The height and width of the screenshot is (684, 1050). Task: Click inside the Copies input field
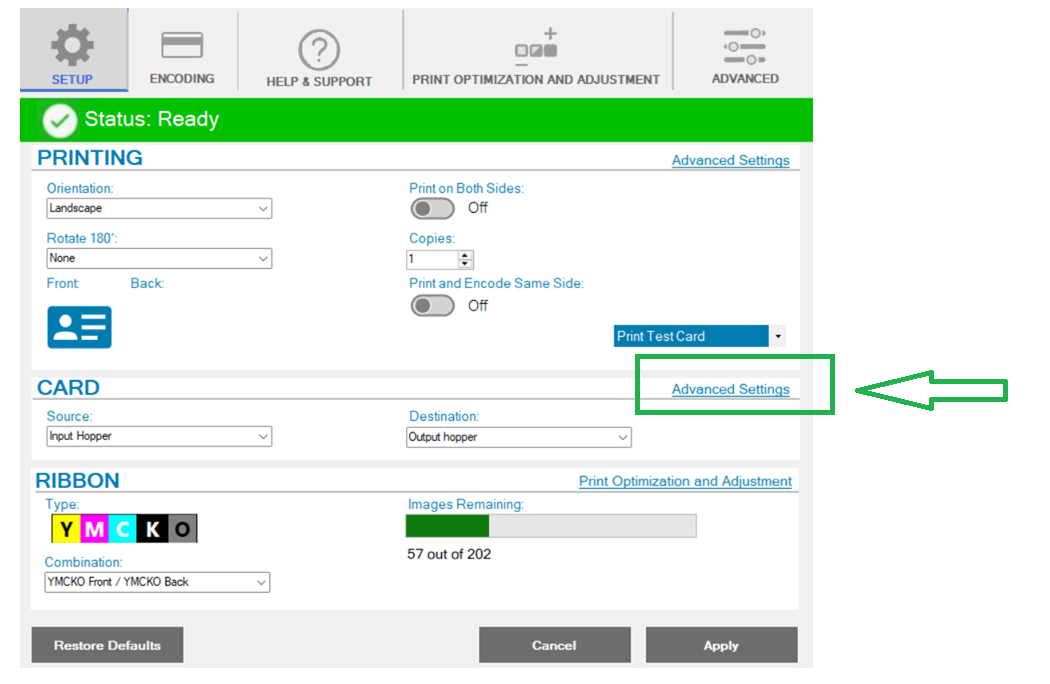pyautogui.click(x=430, y=258)
